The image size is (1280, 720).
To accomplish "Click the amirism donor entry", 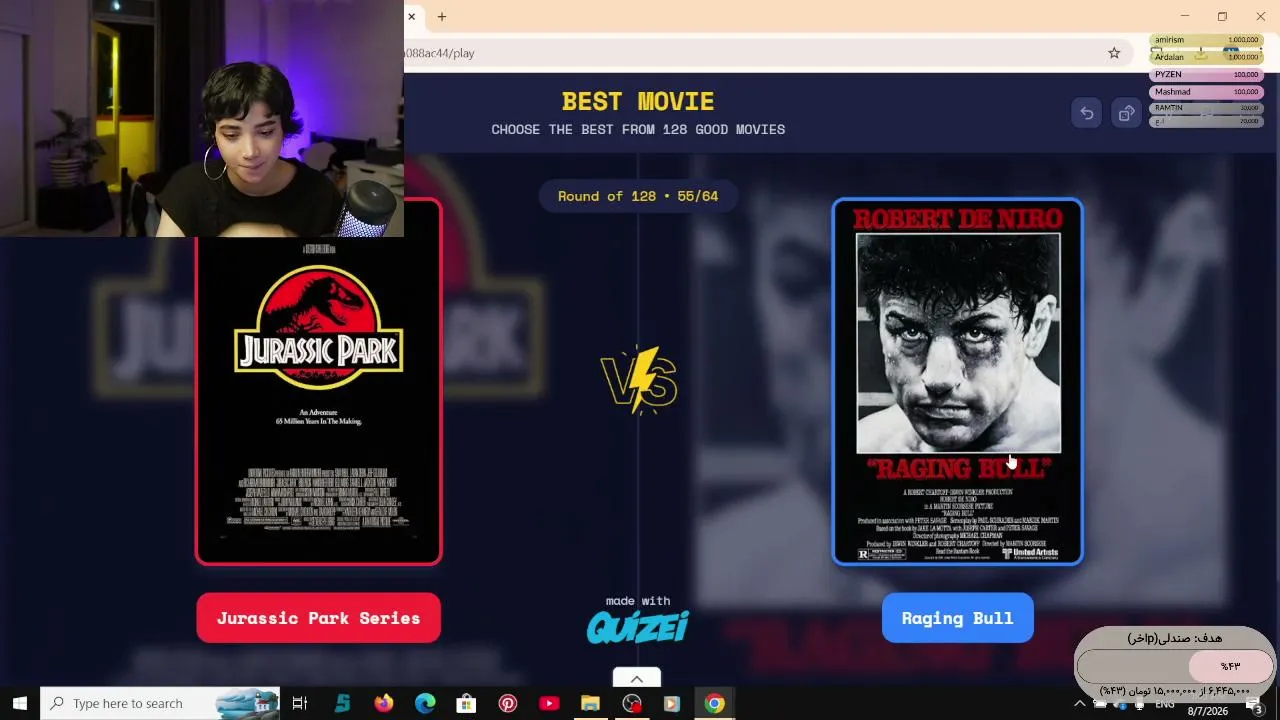I will [1206, 40].
